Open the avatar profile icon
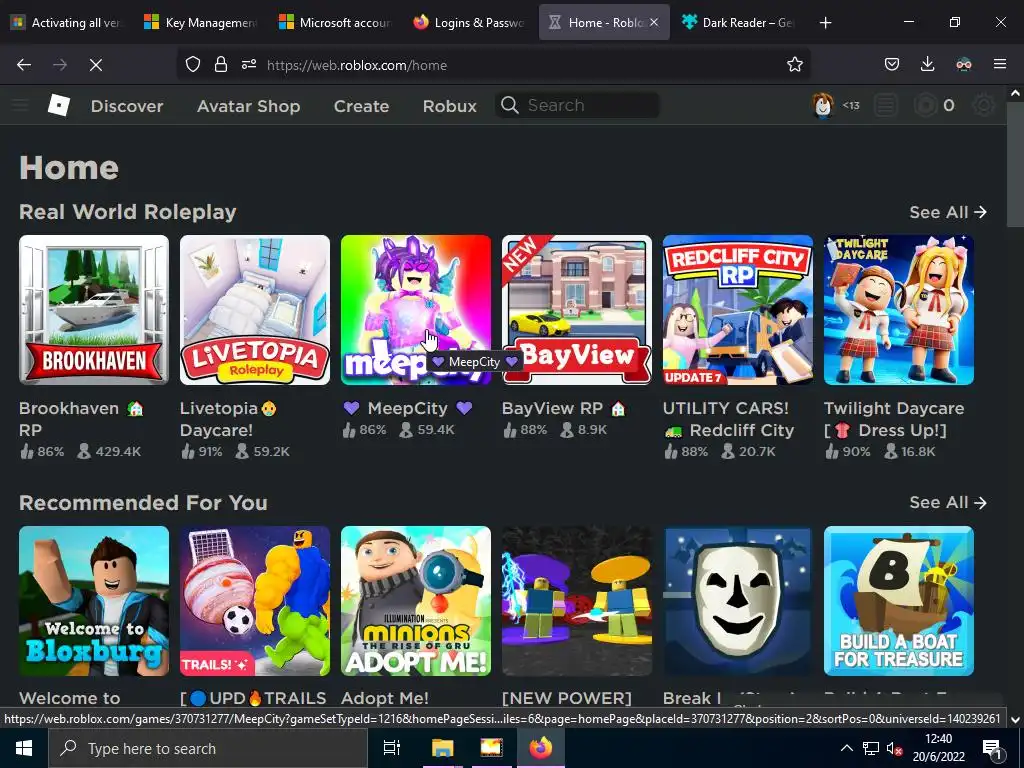 point(823,104)
